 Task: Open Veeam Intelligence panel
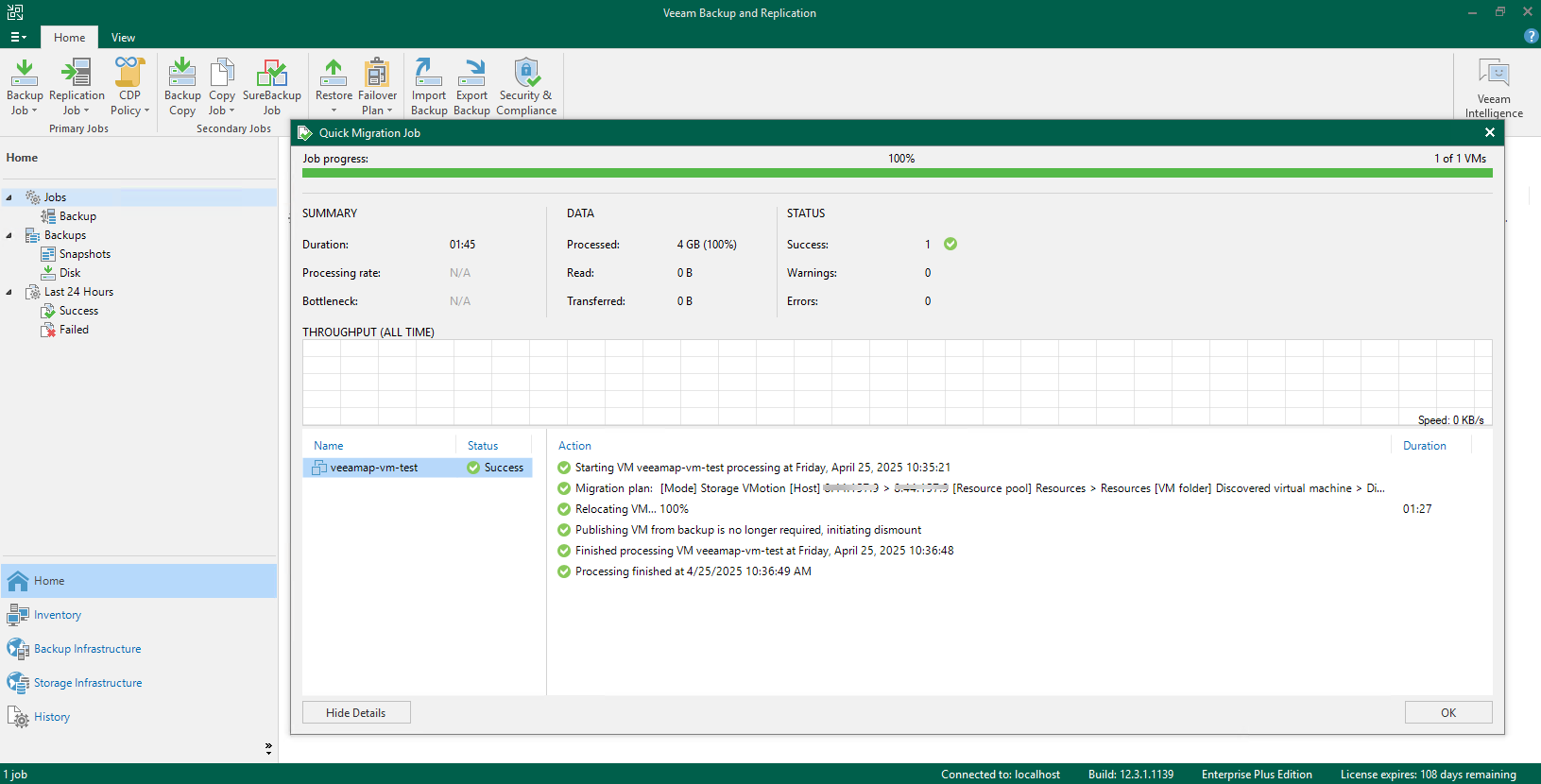1494,88
